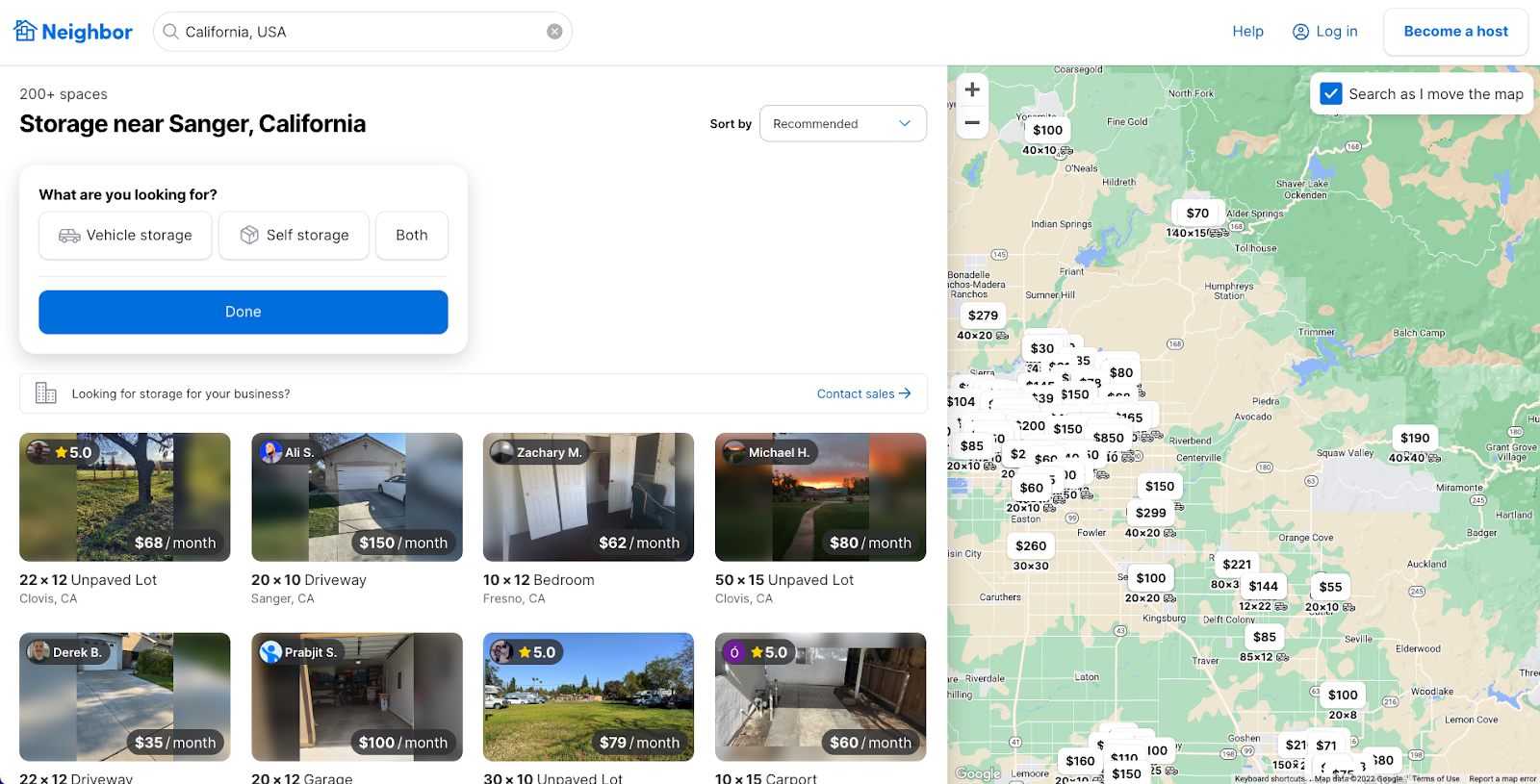Open the $60/month Carport photo
Screen dimensions: 1540x784
click(821, 697)
